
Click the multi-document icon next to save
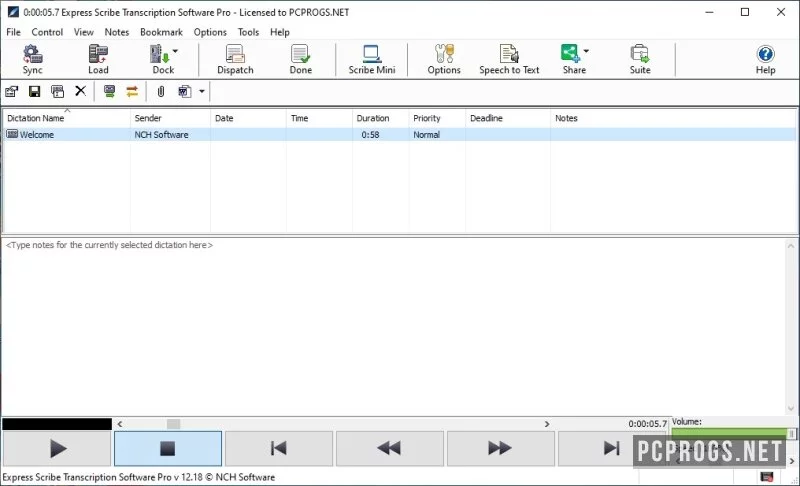click(x=58, y=92)
